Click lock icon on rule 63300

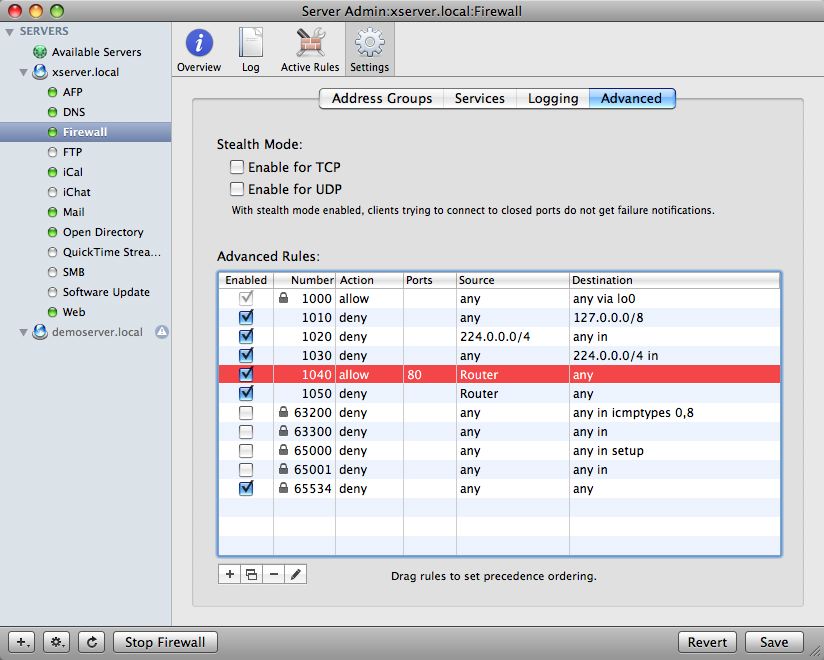pyautogui.click(x=283, y=431)
